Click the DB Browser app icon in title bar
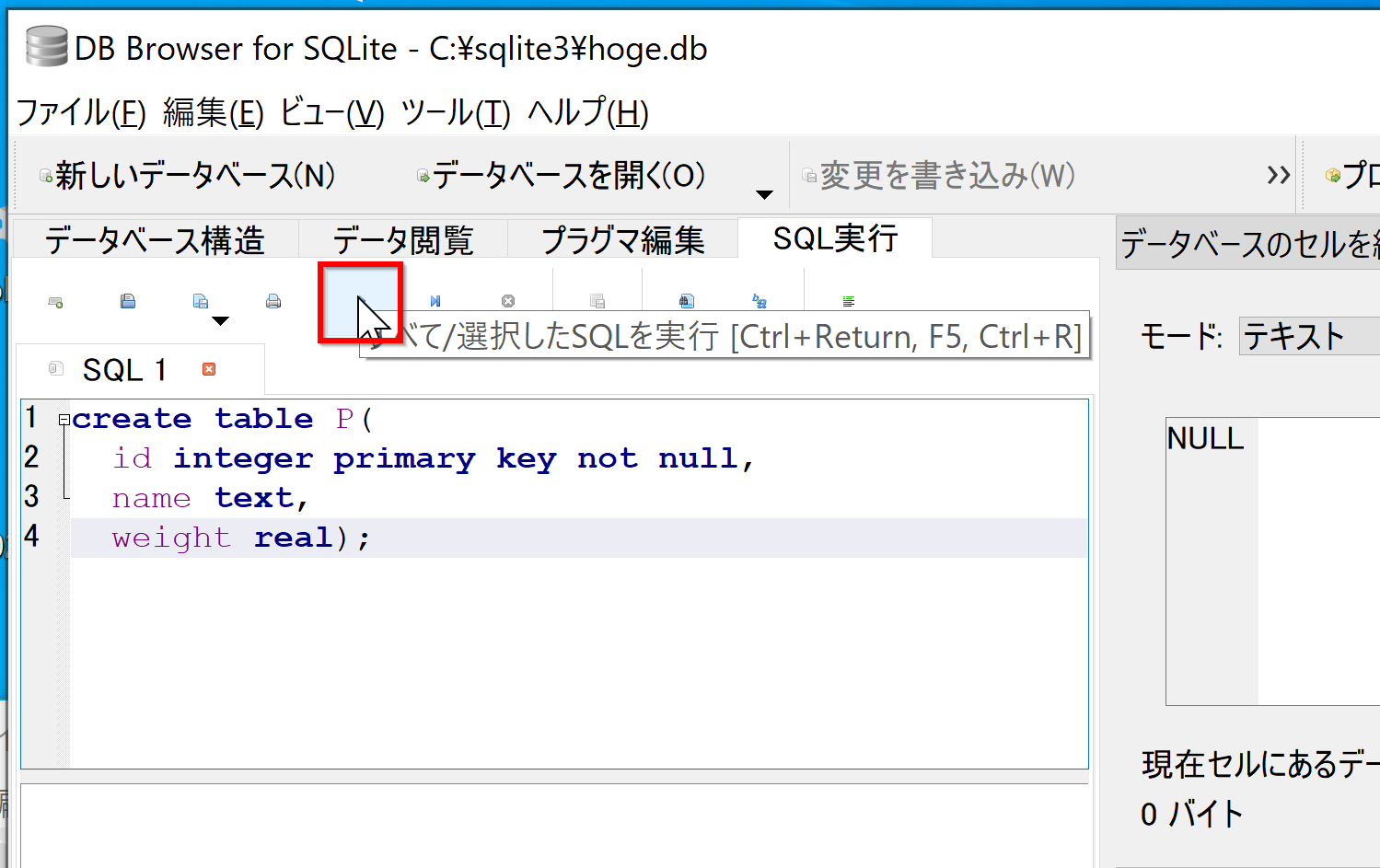Viewport: 1380px width, 868px height. 46,47
